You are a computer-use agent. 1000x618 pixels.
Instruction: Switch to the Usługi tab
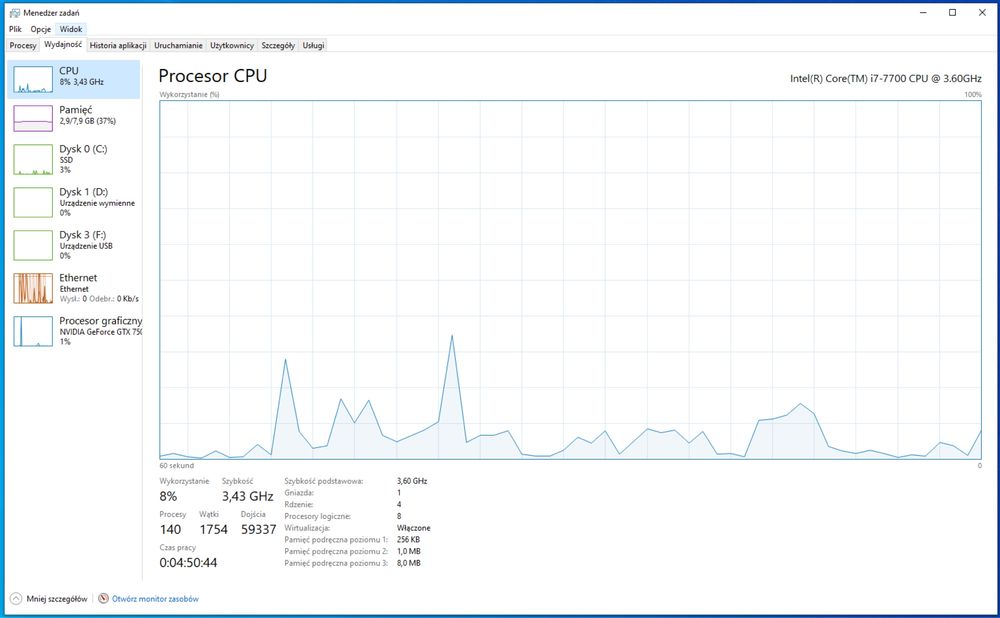[313, 45]
